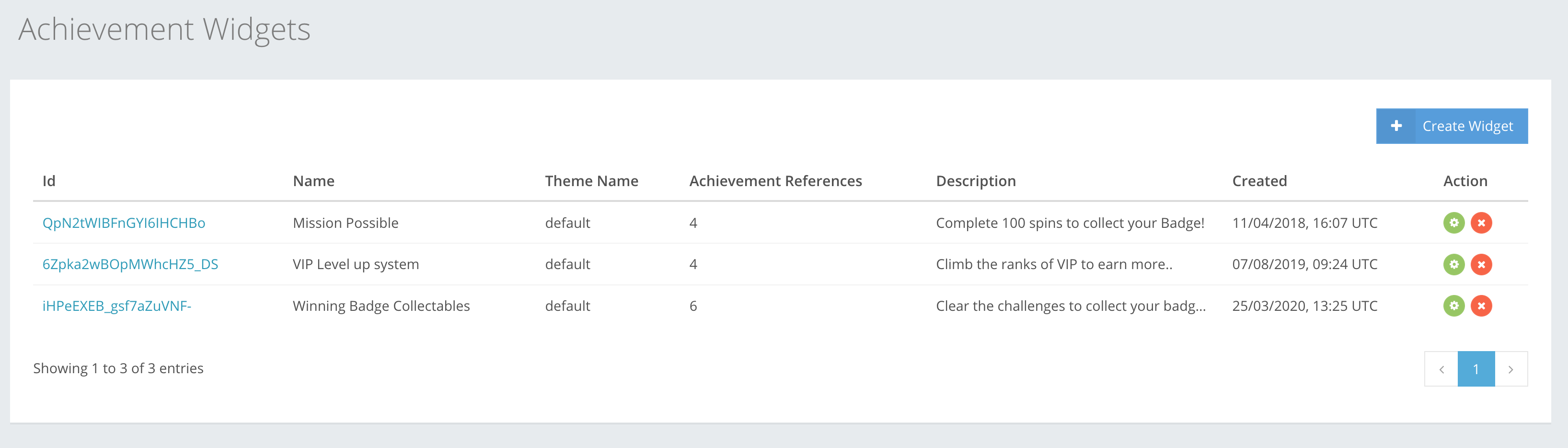Click the next page chevron arrow
The height and width of the screenshot is (448, 1568).
[x=1511, y=368]
